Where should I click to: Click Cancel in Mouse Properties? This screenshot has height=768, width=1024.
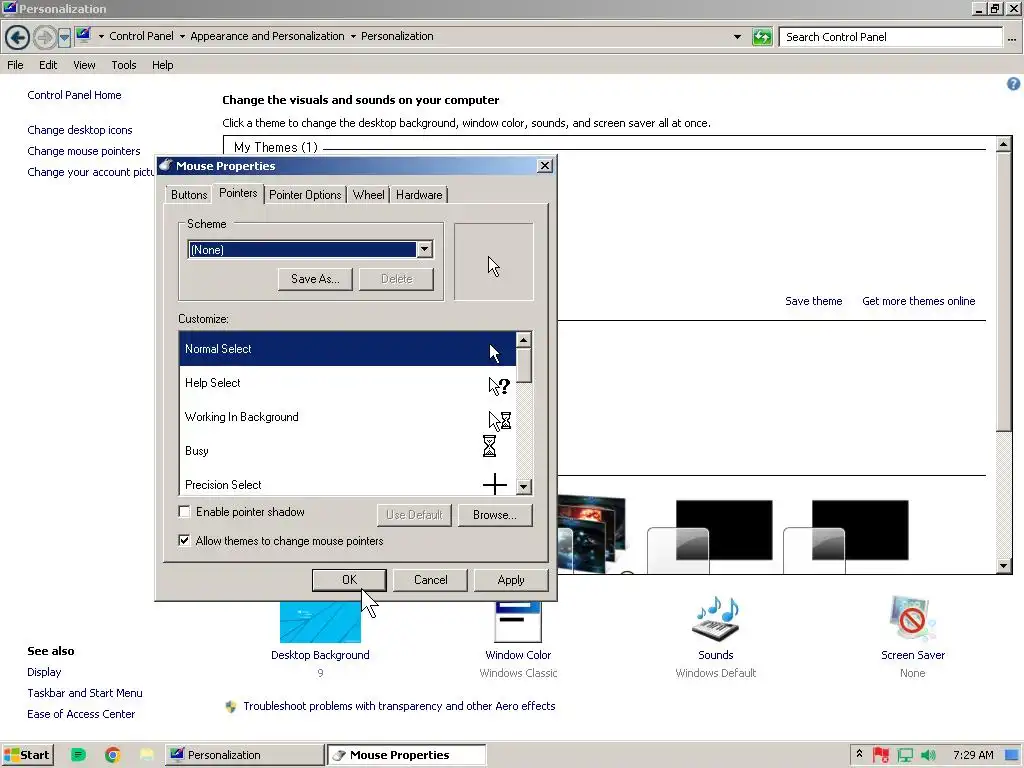click(430, 580)
